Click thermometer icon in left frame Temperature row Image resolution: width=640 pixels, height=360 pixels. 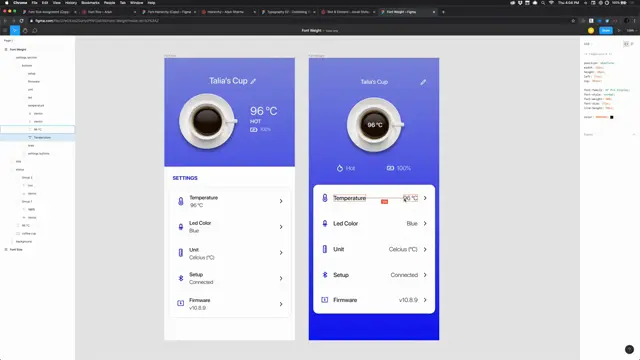pos(180,201)
